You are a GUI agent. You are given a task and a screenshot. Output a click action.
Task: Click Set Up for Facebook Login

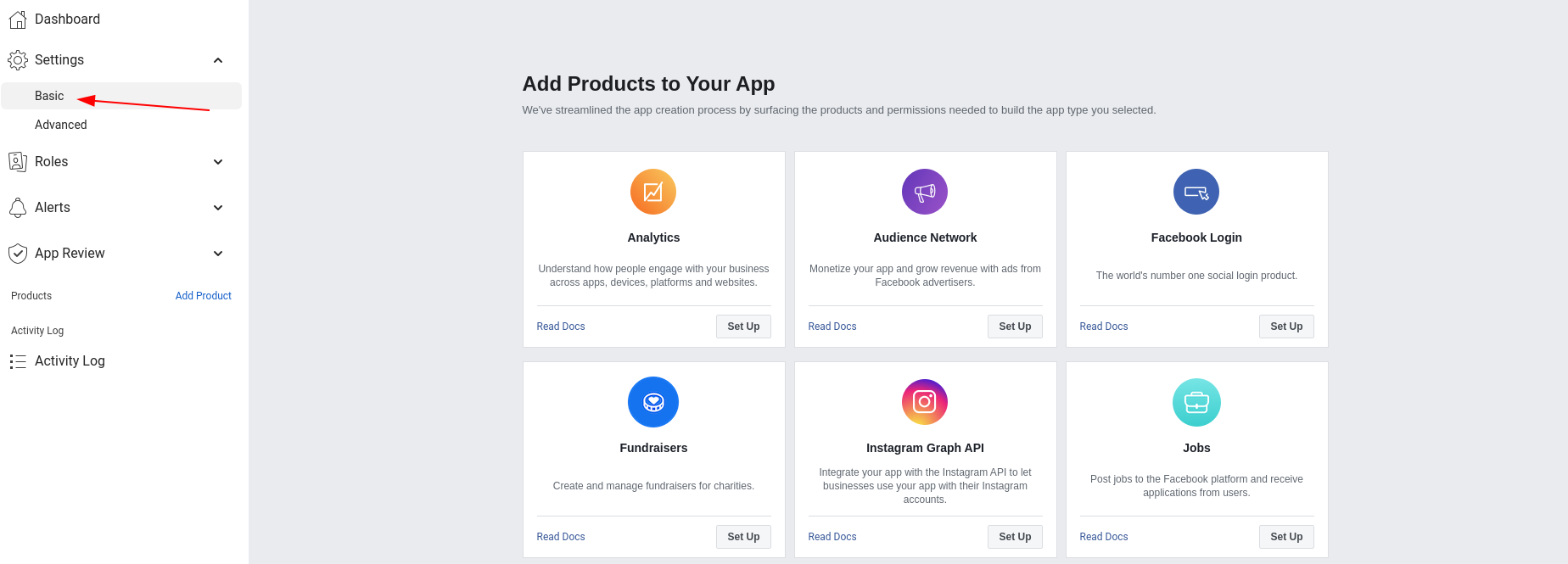(1286, 327)
